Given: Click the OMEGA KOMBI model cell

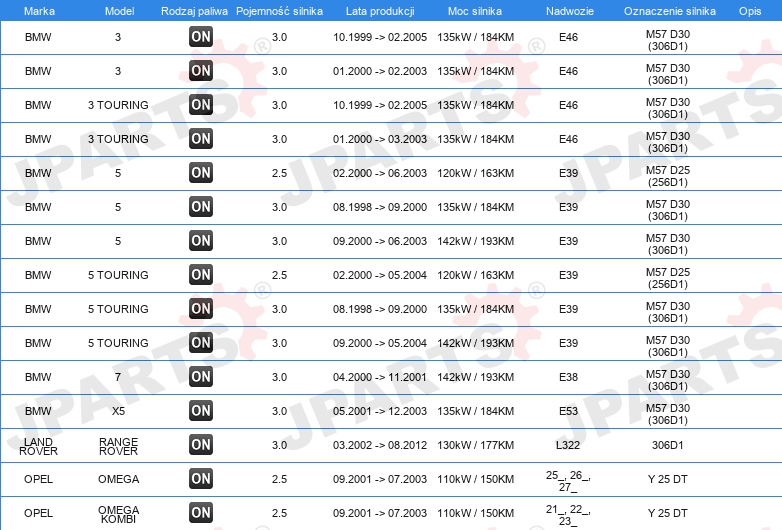Looking at the screenshot, I should pos(118,515).
